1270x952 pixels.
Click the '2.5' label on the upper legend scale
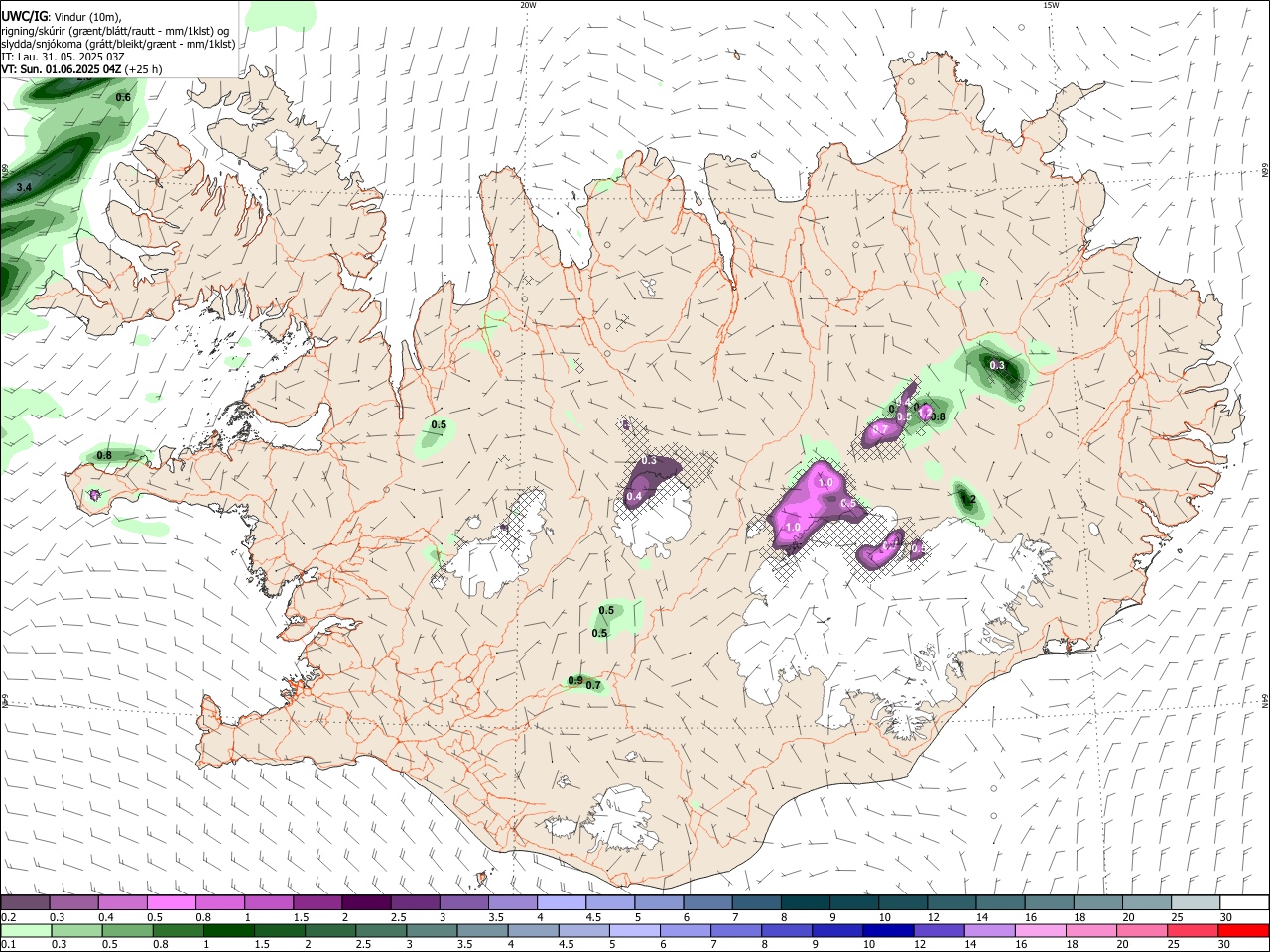399,917
